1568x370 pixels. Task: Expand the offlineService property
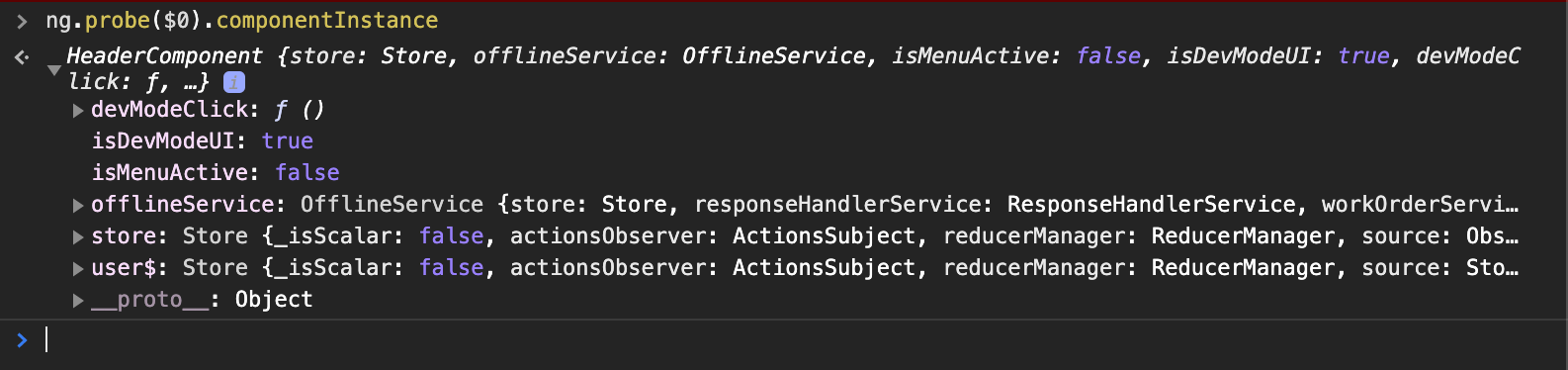click(x=78, y=205)
